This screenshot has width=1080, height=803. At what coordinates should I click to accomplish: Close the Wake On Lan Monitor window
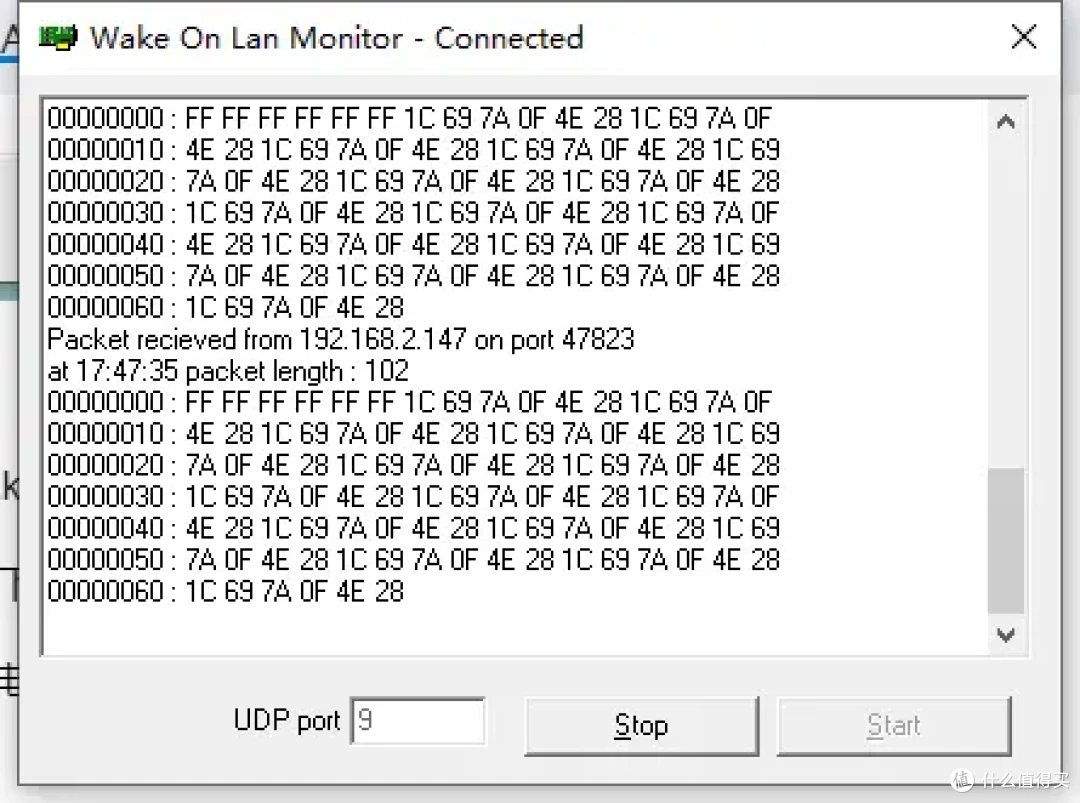click(x=1024, y=36)
